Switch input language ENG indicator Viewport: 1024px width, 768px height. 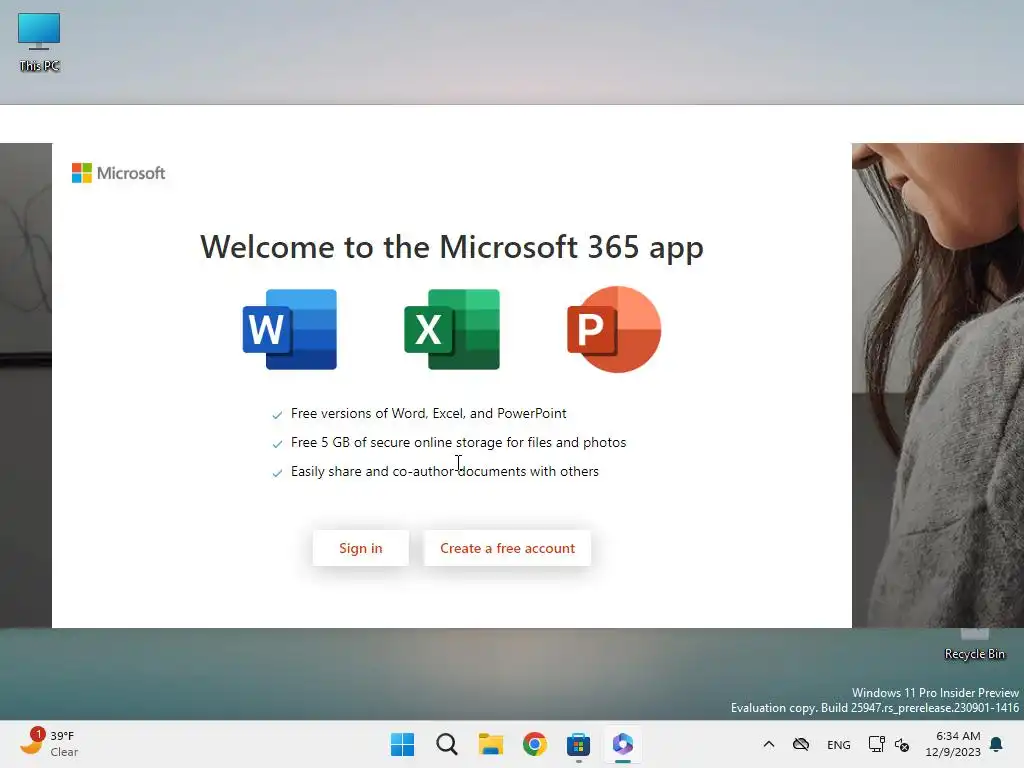839,744
